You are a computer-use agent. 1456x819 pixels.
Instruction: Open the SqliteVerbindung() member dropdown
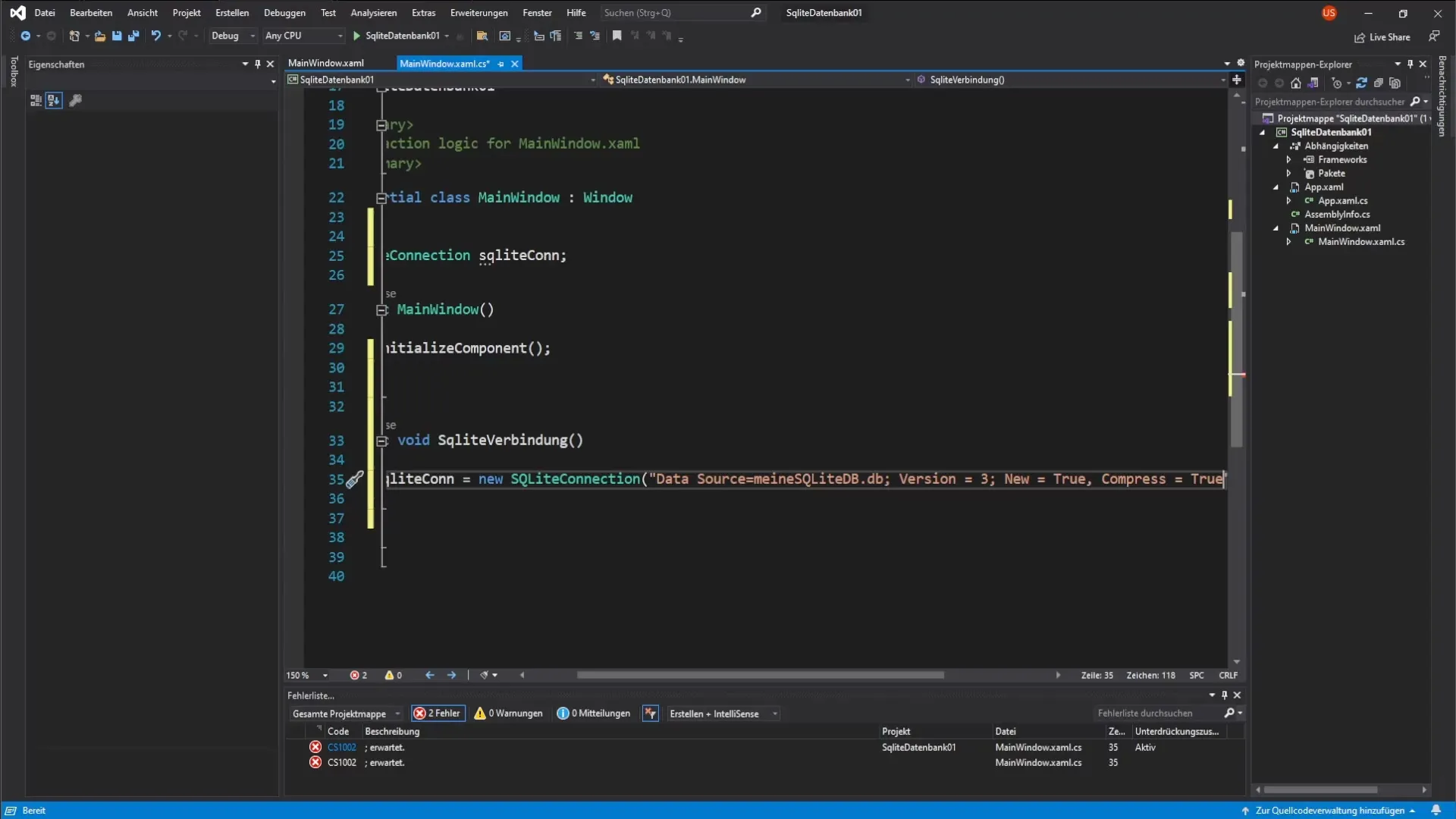tap(1071, 80)
